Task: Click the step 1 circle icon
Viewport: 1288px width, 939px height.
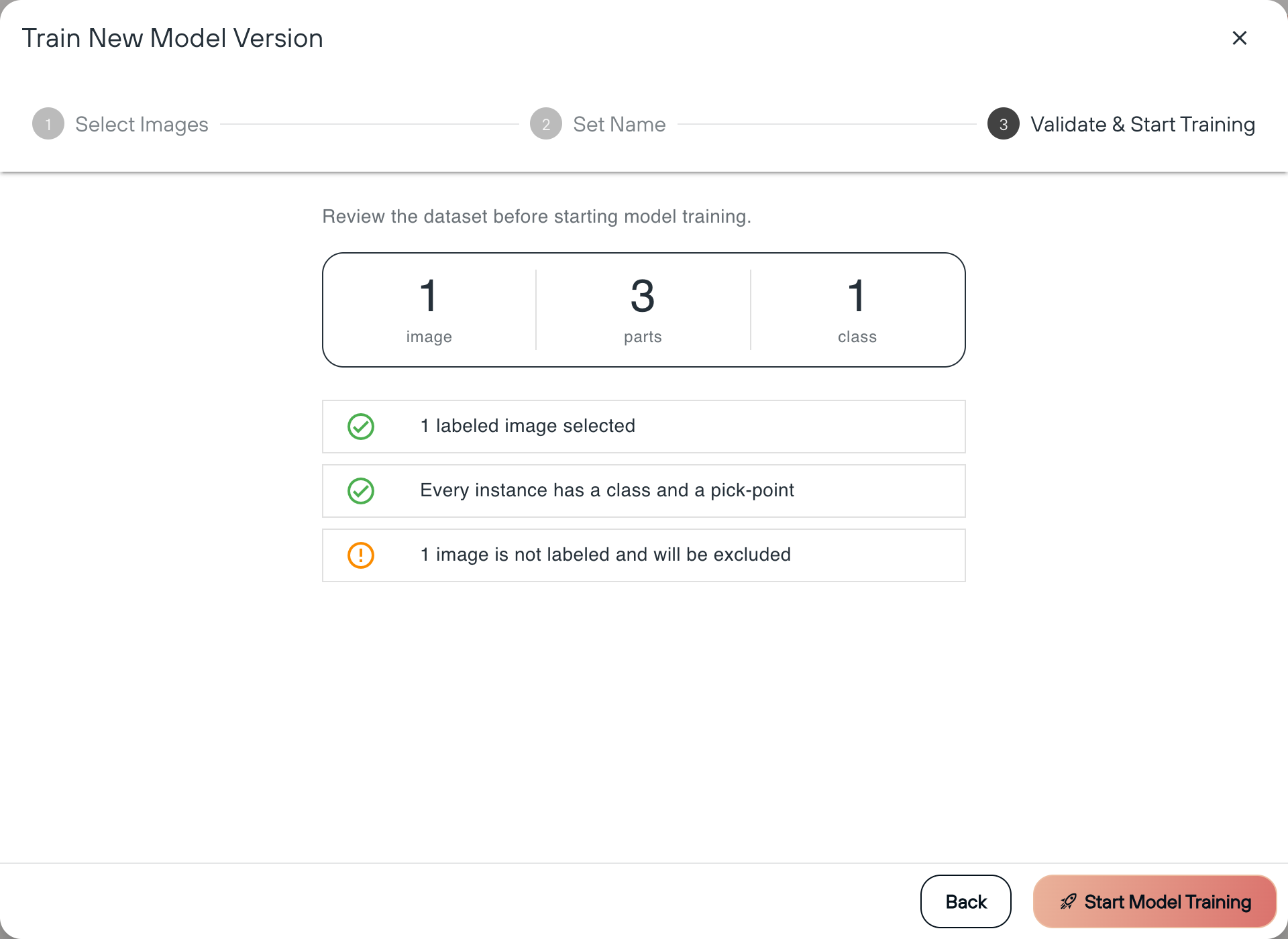Action: pyautogui.click(x=48, y=124)
